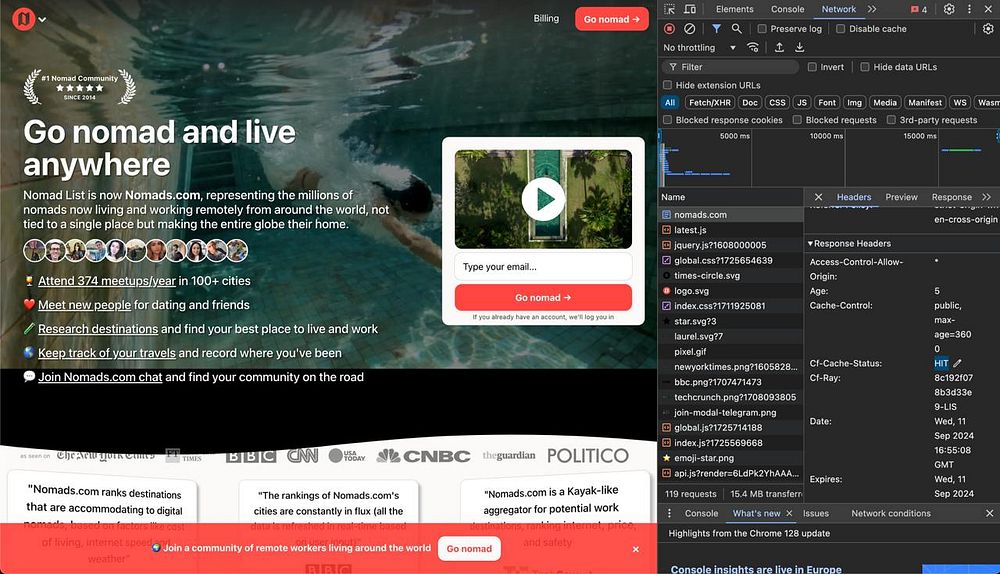Open Network conditions drawer tab

coord(891,513)
